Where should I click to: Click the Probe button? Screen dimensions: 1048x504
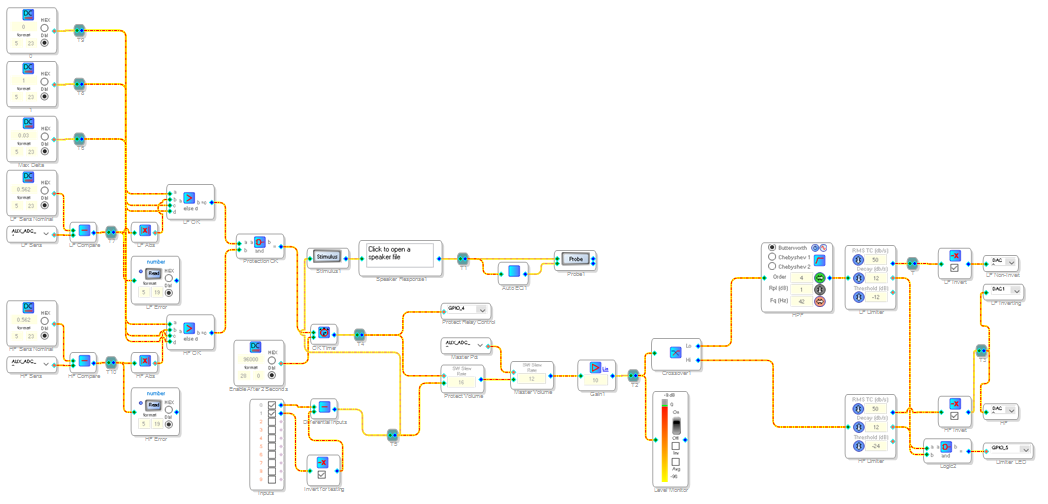(574, 258)
